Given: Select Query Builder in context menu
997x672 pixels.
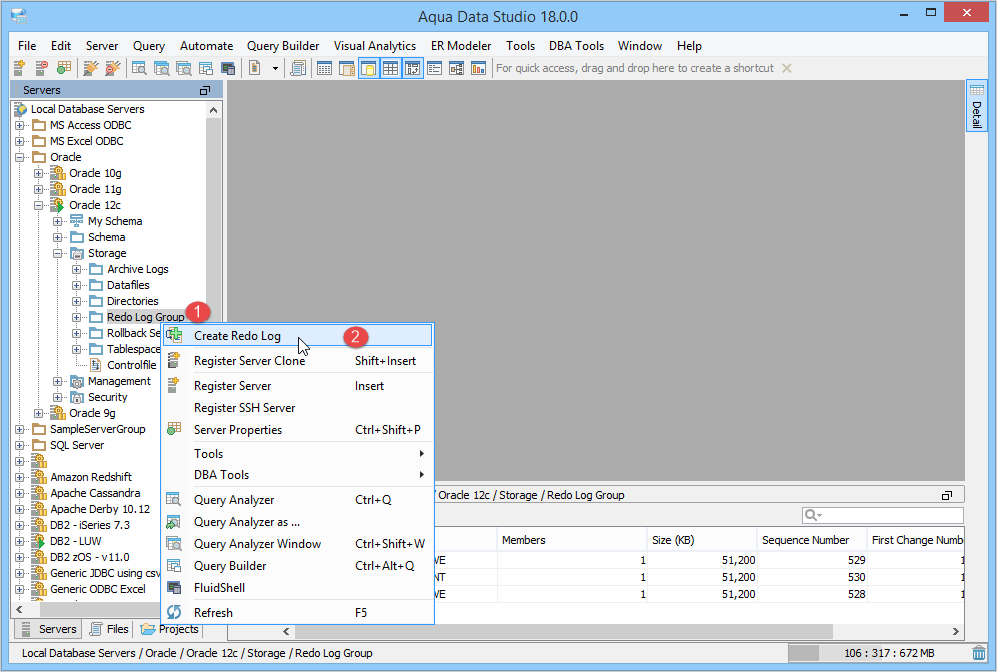Looking at the screenshot, I should 298,566.
